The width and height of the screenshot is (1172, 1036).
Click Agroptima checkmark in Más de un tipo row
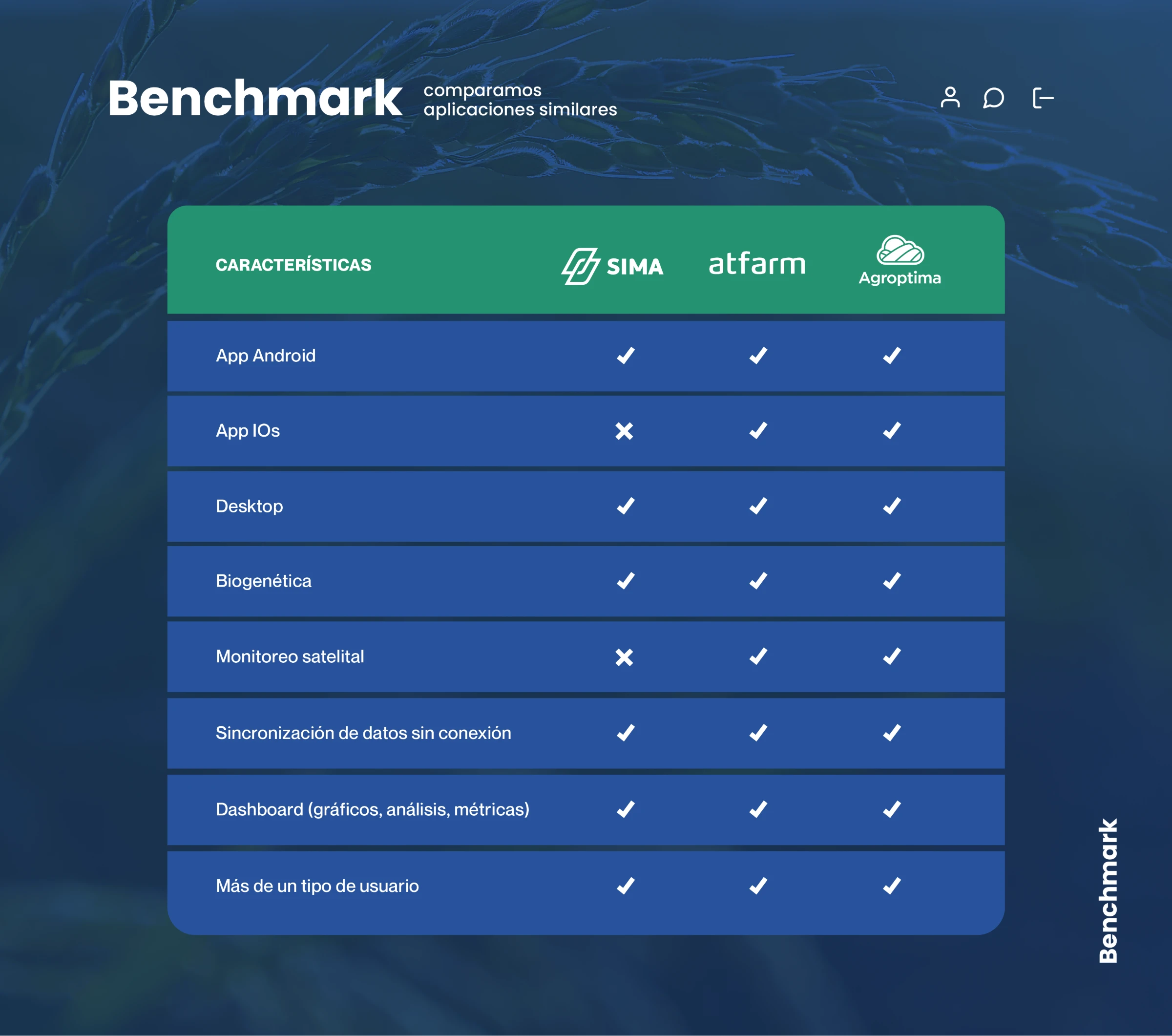coord(892,886)
